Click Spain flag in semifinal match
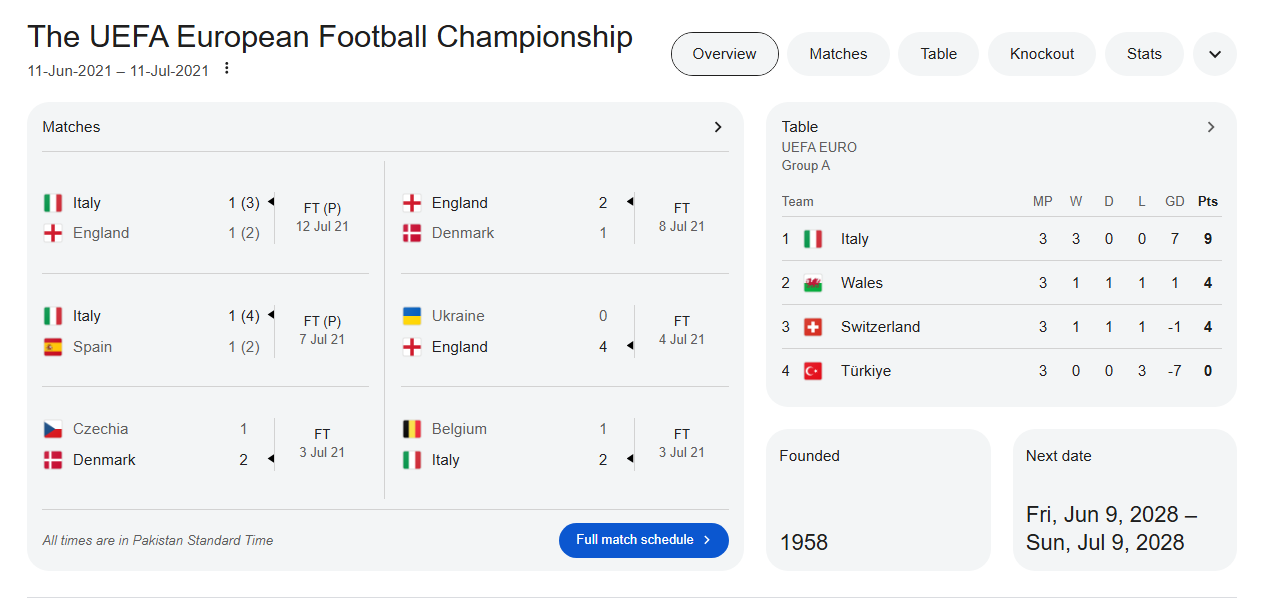Screen dimensions: 1282x599 click(x=53, y=347)
